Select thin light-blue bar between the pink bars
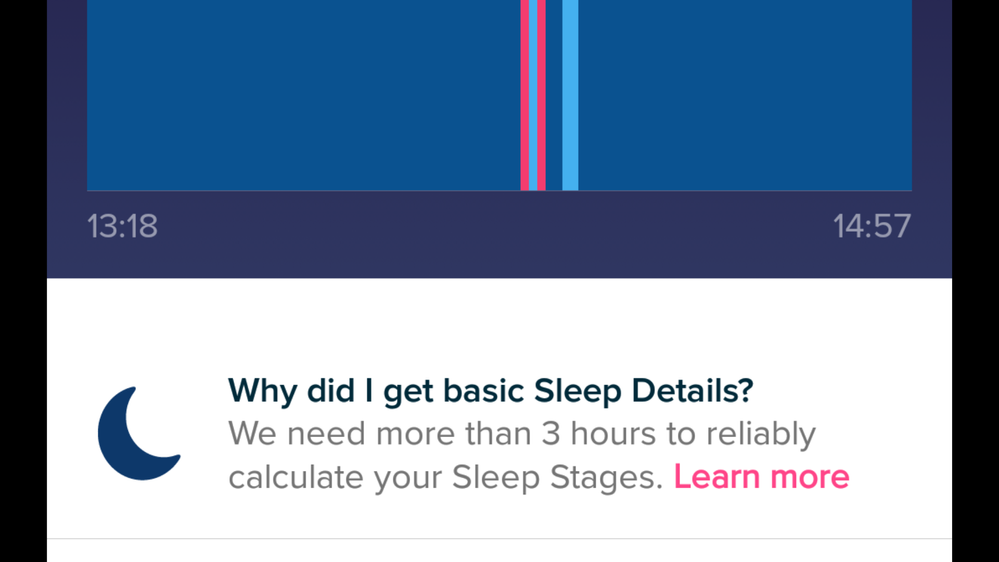The image size is (999, 562). tap(534, 95)
